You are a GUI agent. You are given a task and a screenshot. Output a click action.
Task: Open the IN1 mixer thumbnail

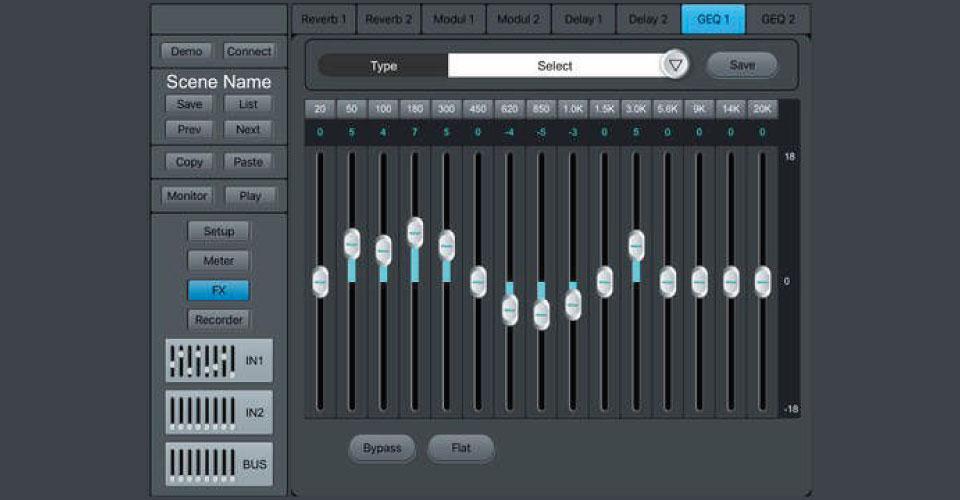point(218,359)
